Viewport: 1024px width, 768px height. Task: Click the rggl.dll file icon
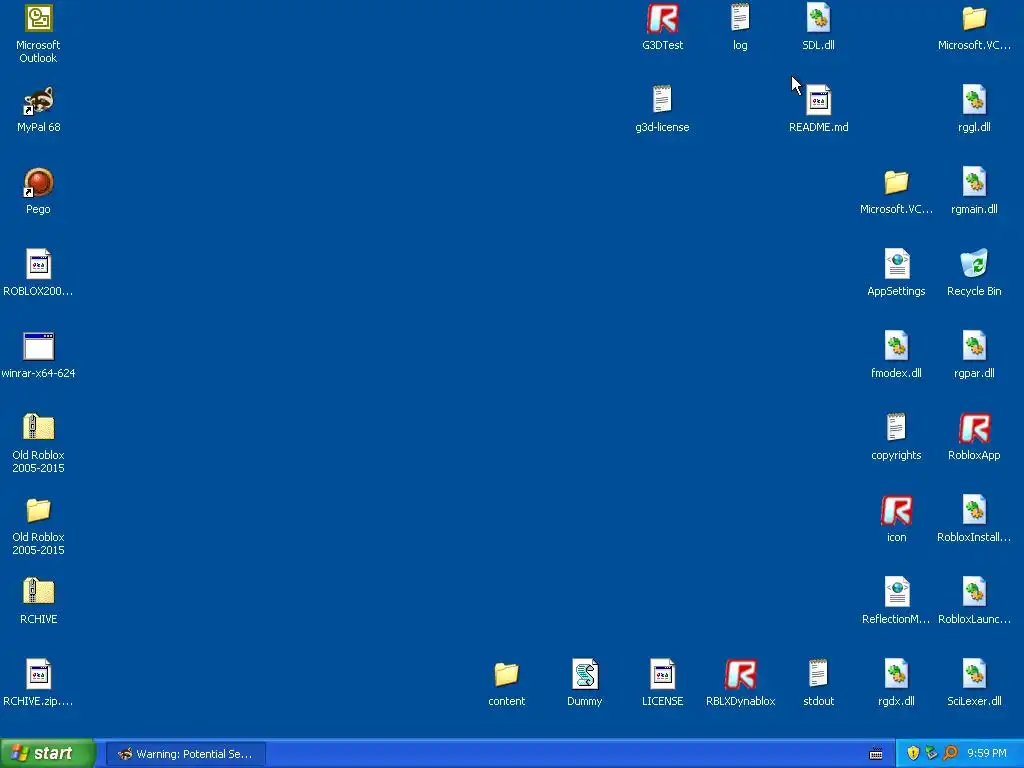click(974, 100)
